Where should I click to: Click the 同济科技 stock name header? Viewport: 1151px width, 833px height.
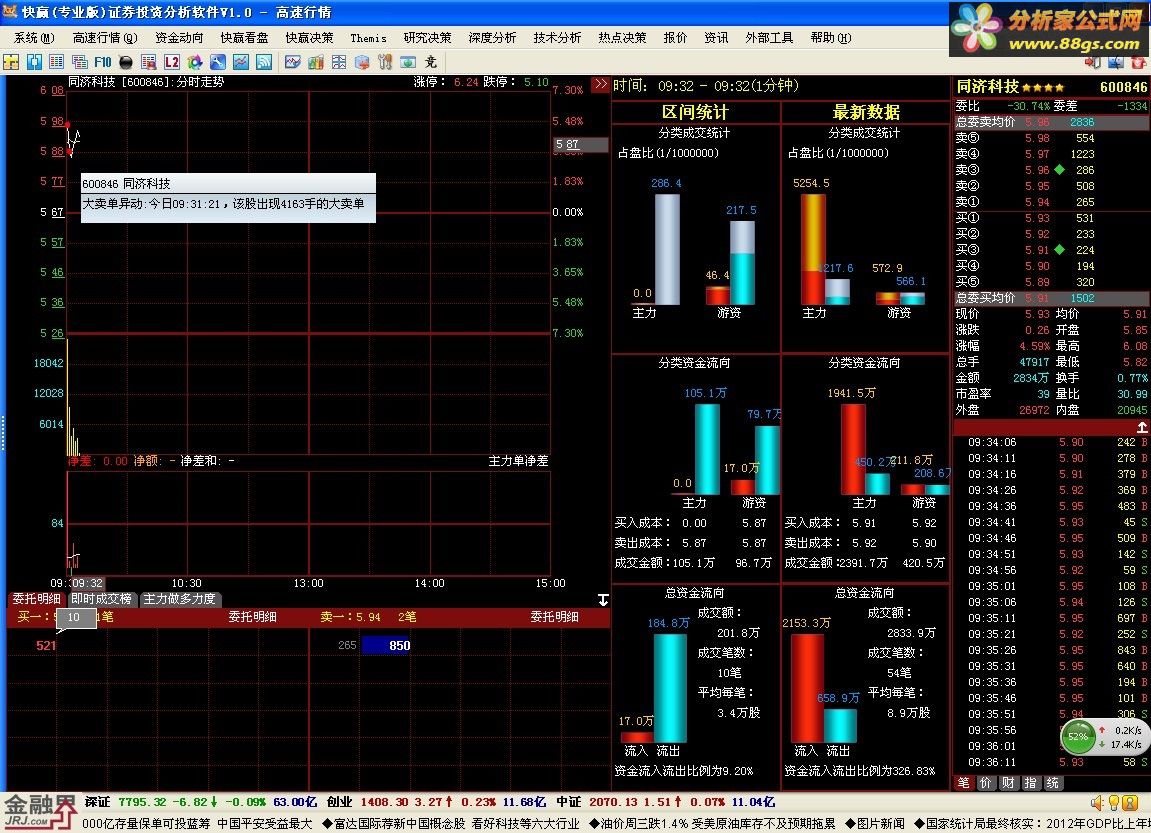click(x=987, y=87)
